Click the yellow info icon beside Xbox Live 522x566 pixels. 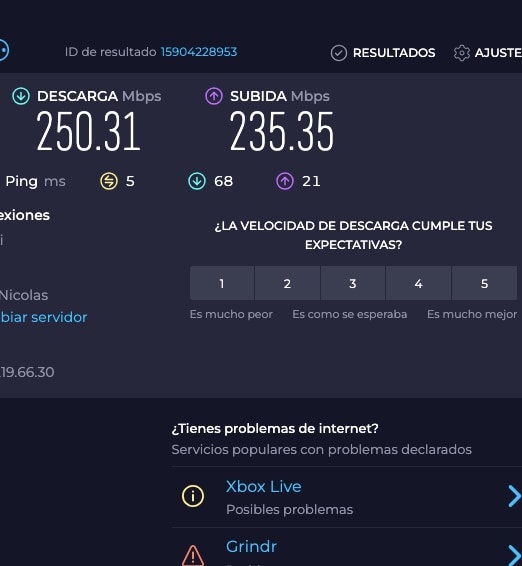[x=193, y=496]
